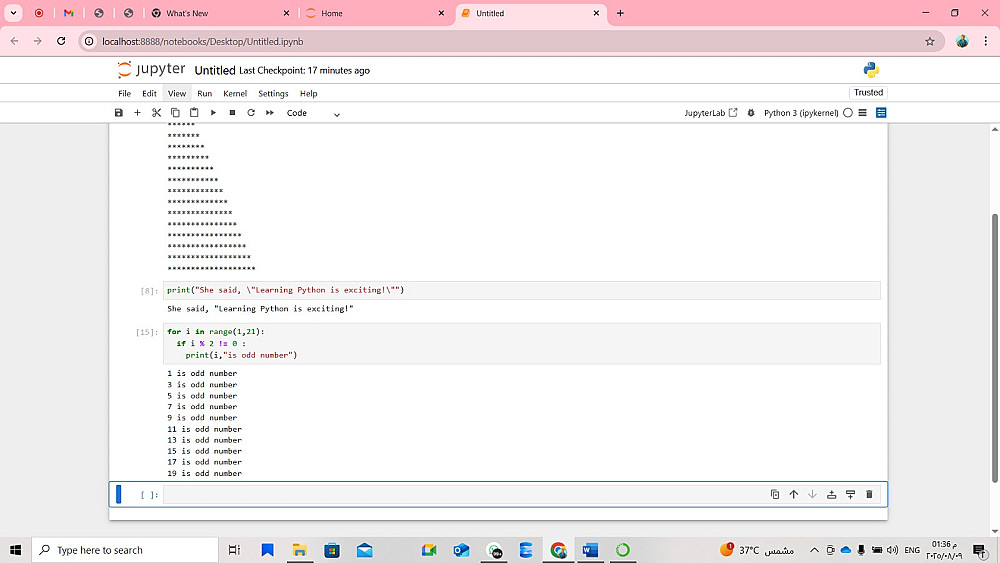Toggle the blue notebook panel icon at toolbar right
The width and height of the screenshot is (1000, 563).
coord(881,113)
